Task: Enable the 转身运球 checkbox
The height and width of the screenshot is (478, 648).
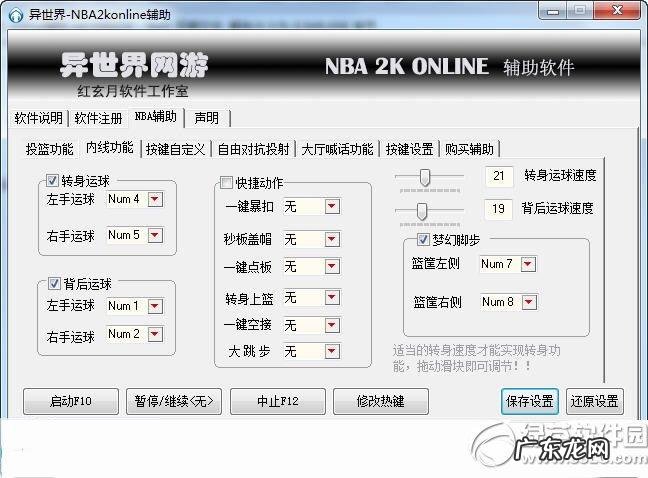Action: click(x=53, y=181)
